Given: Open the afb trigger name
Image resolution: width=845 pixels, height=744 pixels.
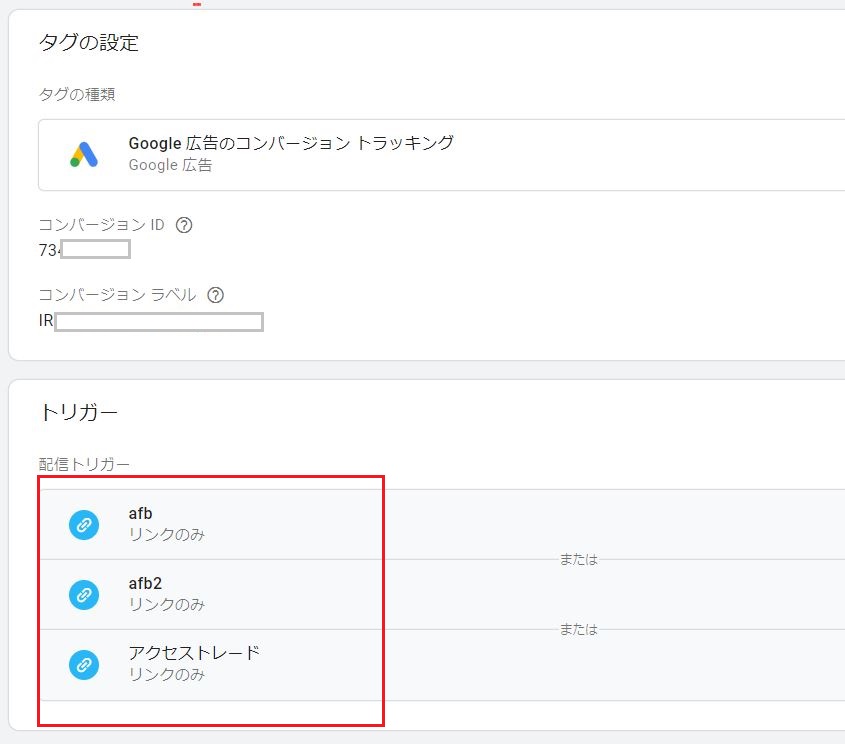Looking at the screenshot, I should tap(141, 514).
